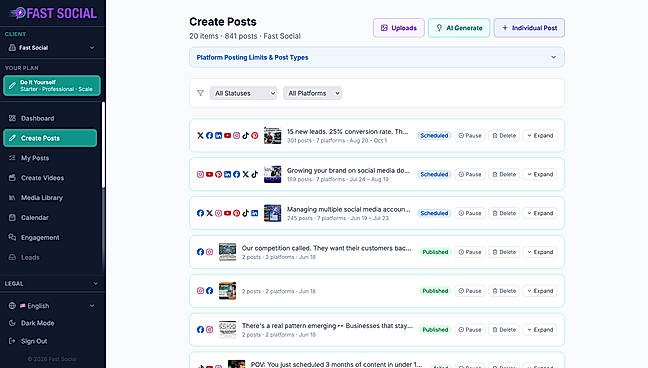The height and width of the screenshot is (368, 648).
Task: Click the filter funnel icon
Action: (x=200, y=93)
